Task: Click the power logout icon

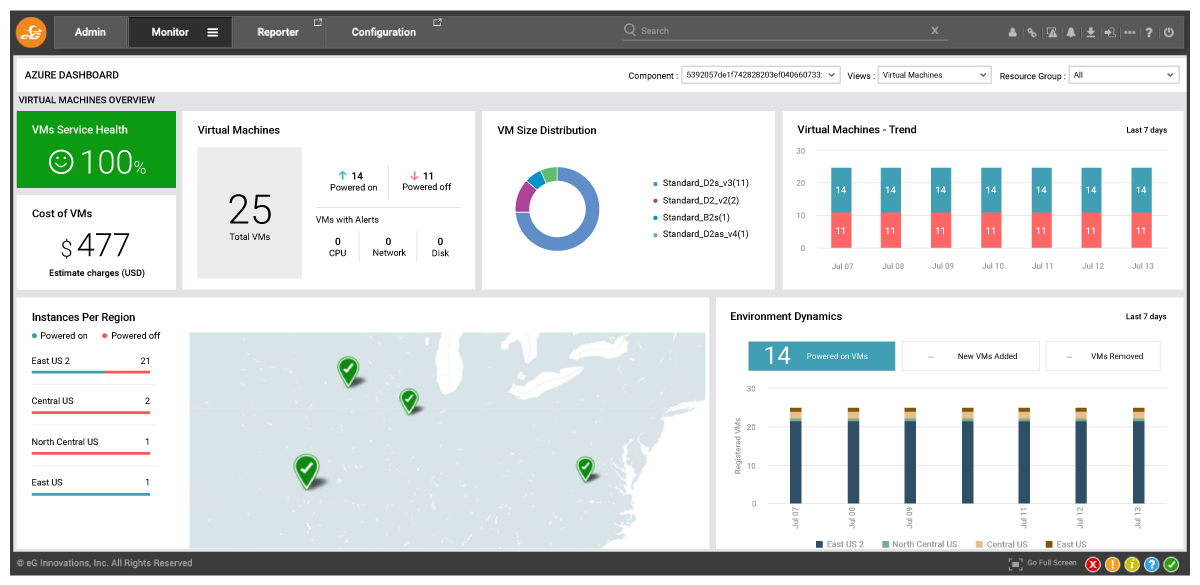Action: pyautogui.click(x=1169, y=32)
